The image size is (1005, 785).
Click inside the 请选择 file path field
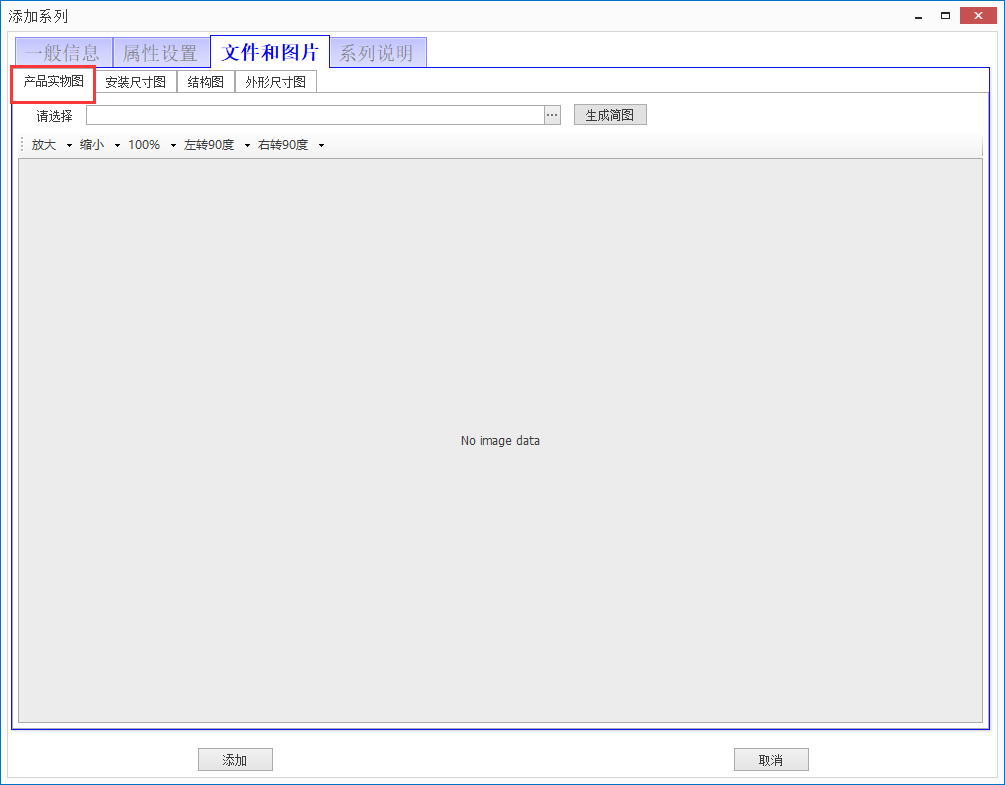tap(315, 114)
